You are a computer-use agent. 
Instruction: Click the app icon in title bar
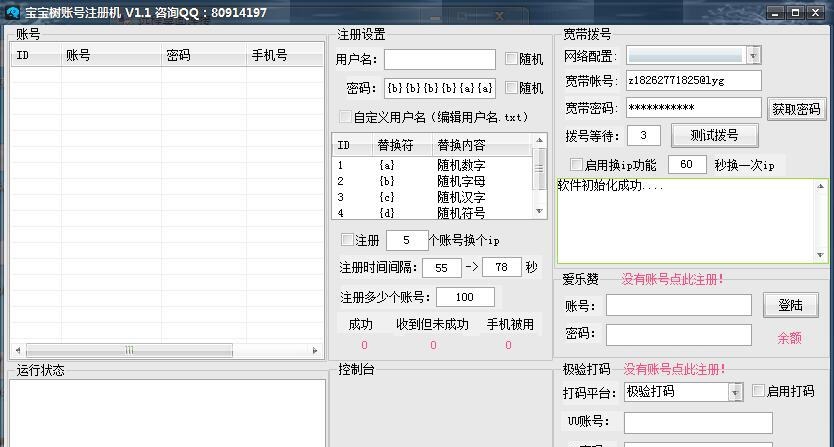coord(12,12)
